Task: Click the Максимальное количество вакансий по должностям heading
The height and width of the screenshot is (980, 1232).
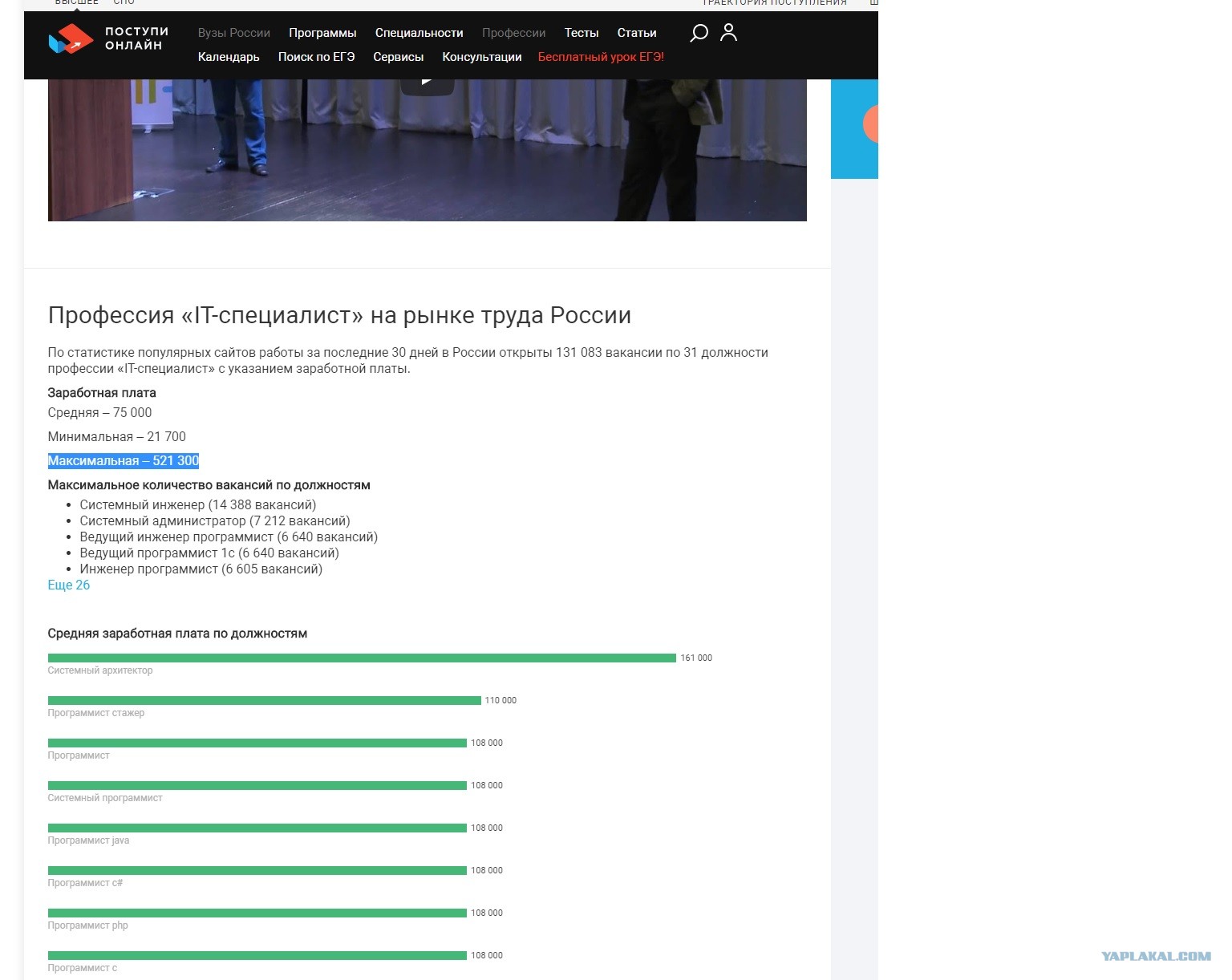Action: point(209,485)
